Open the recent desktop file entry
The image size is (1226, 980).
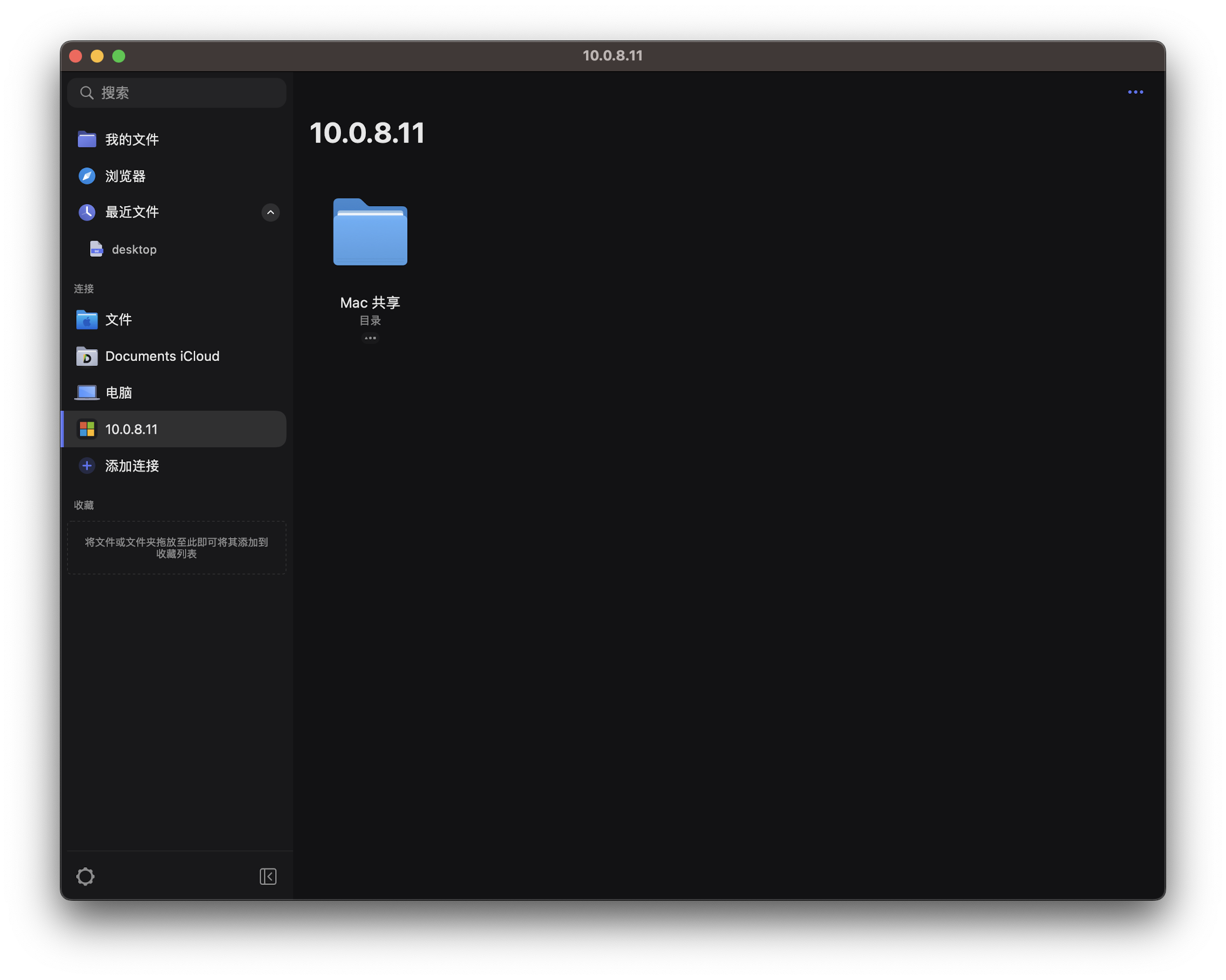[134, 249]
